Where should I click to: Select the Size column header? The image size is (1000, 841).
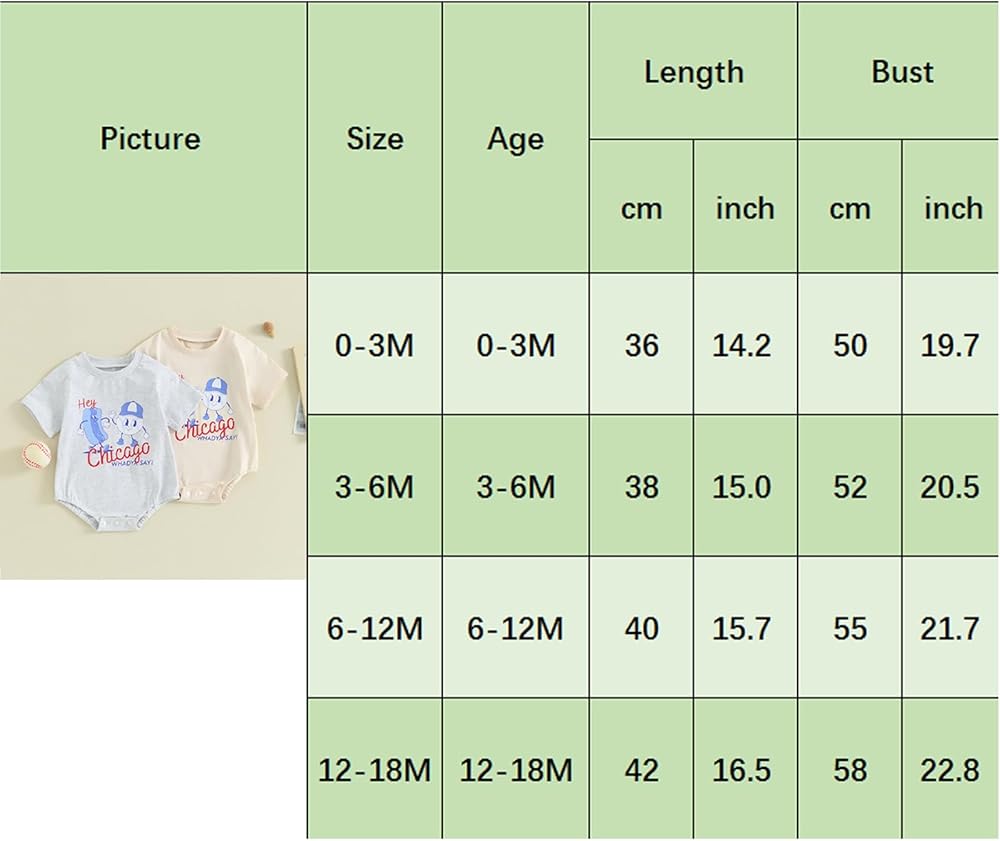[375, 138]
